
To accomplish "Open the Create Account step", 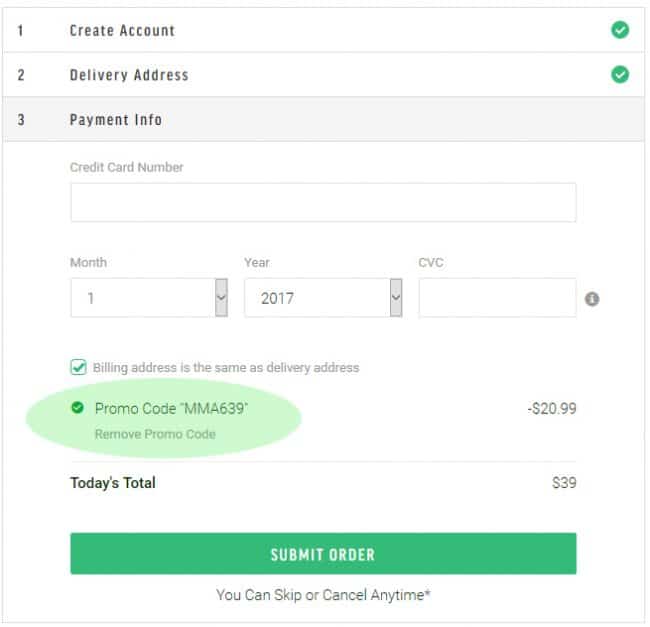I will (x=323, y=30).
